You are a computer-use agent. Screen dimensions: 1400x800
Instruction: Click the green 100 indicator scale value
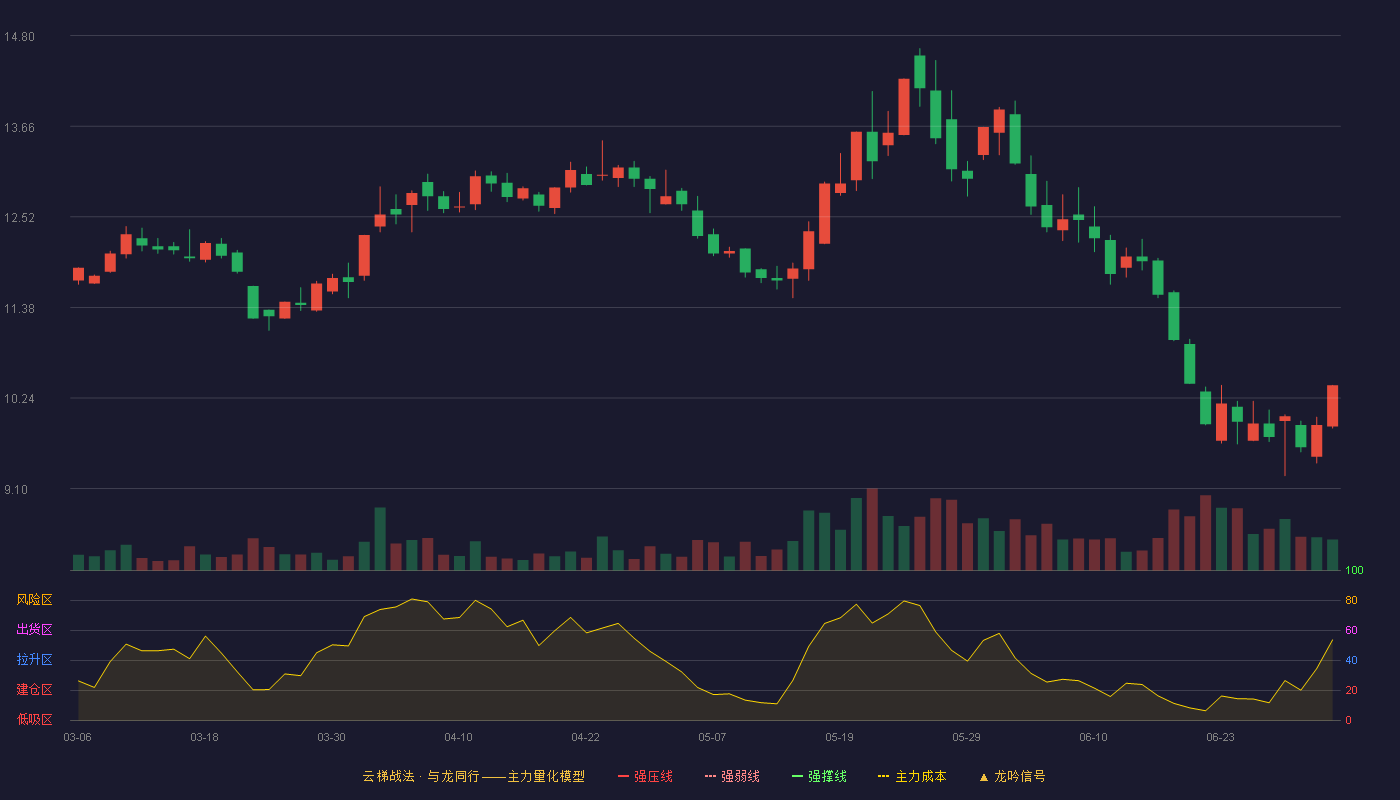[1354, 571]
